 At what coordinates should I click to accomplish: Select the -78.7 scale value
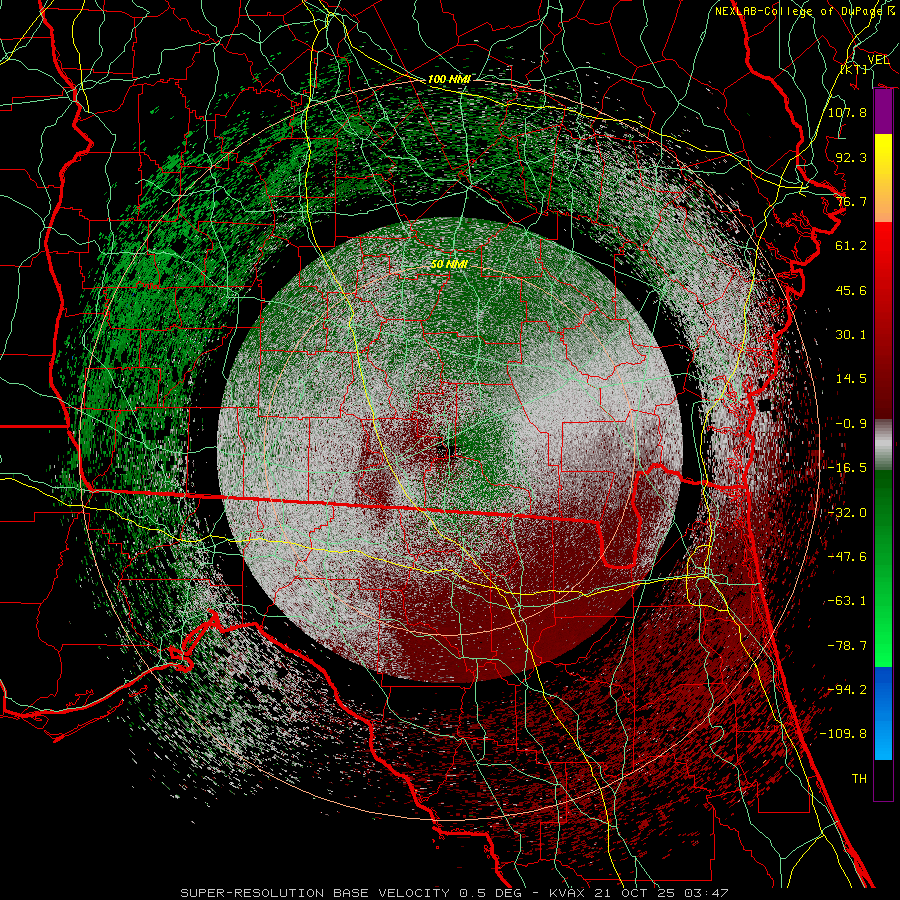tap(847, 646)
